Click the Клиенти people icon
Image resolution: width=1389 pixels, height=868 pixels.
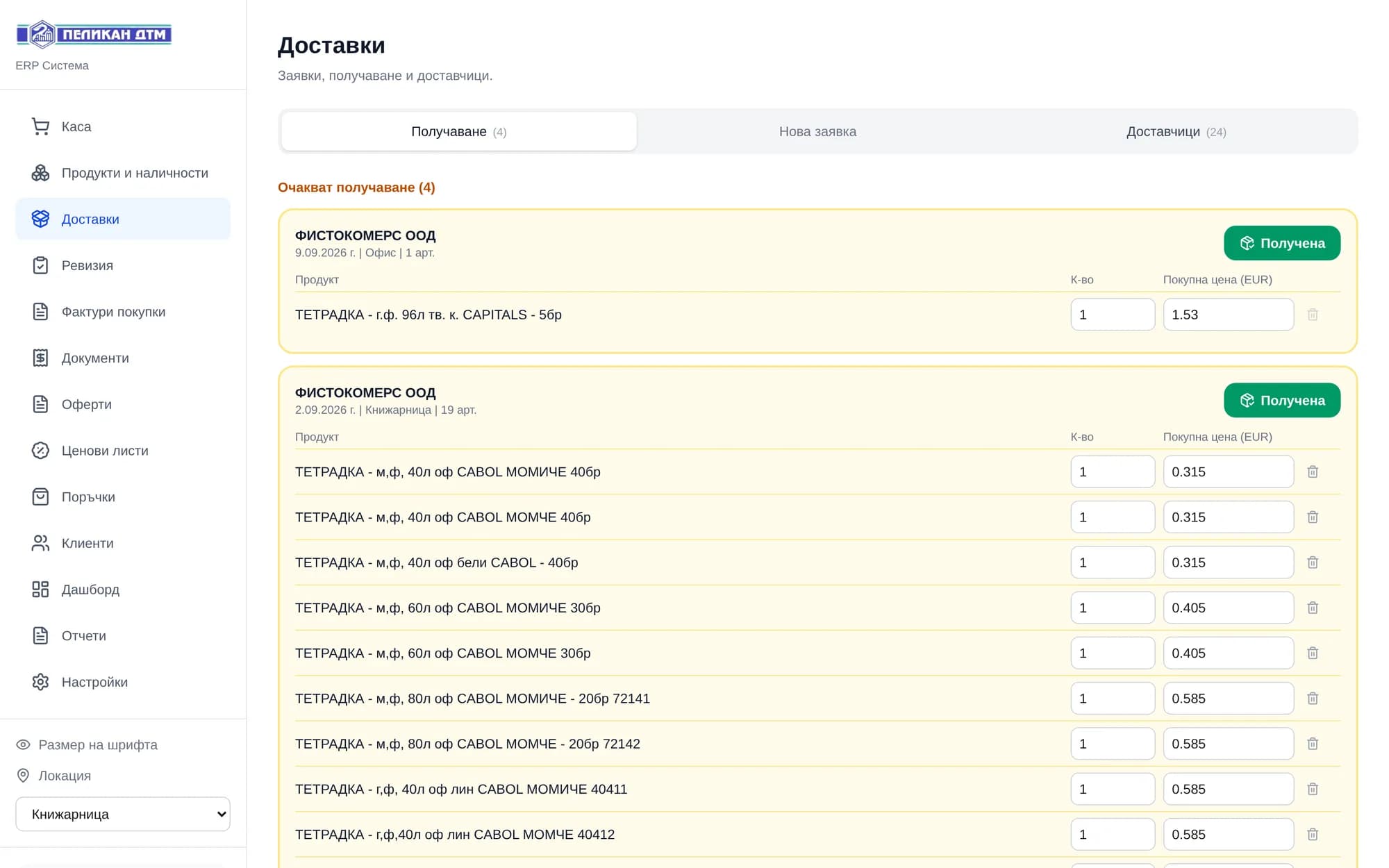pos(40,543)
